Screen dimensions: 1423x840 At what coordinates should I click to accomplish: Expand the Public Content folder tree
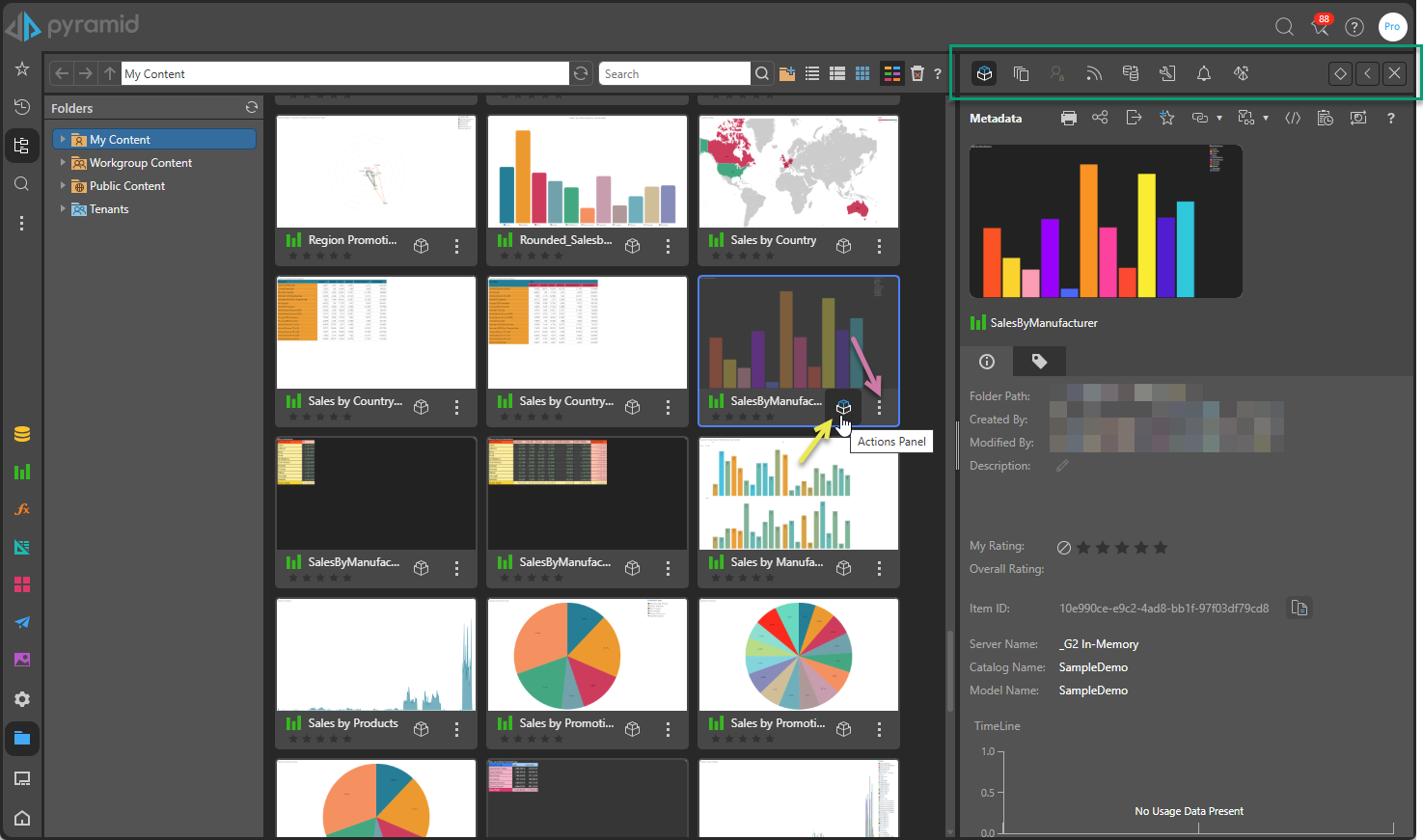coord(64,186)
